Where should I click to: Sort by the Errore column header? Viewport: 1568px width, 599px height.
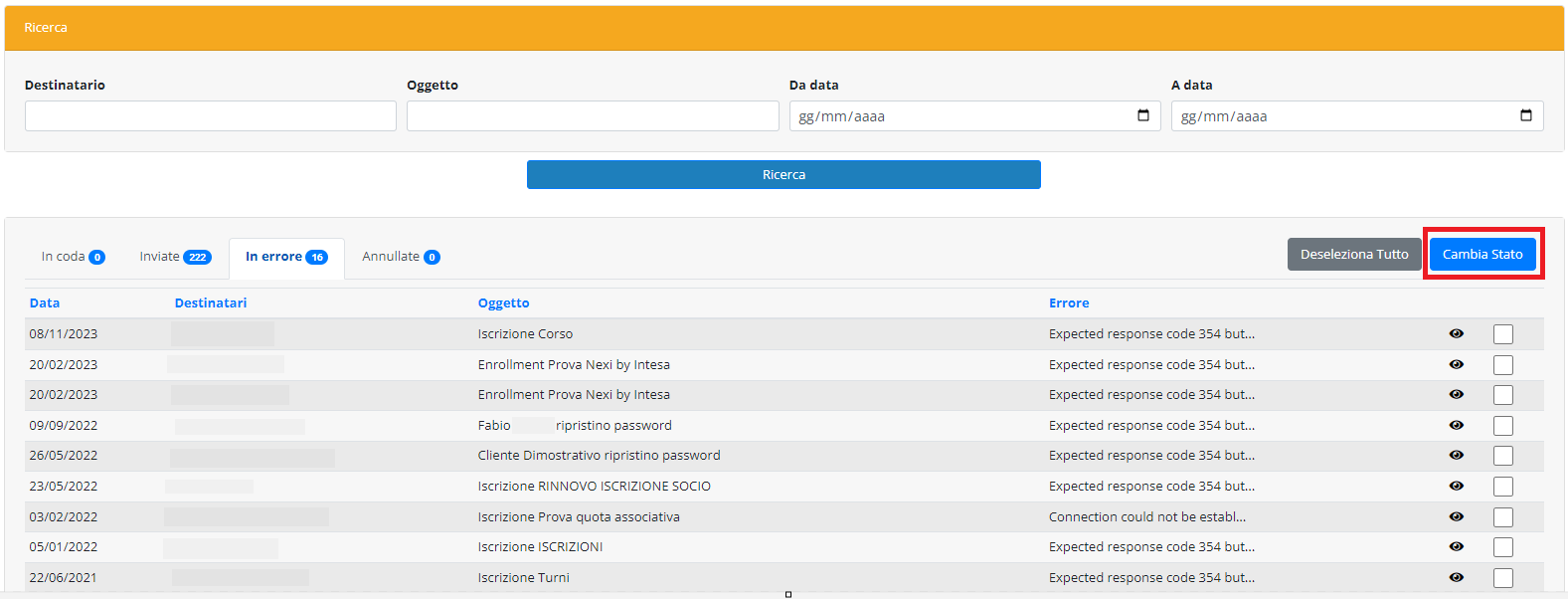coord(1069,303)
